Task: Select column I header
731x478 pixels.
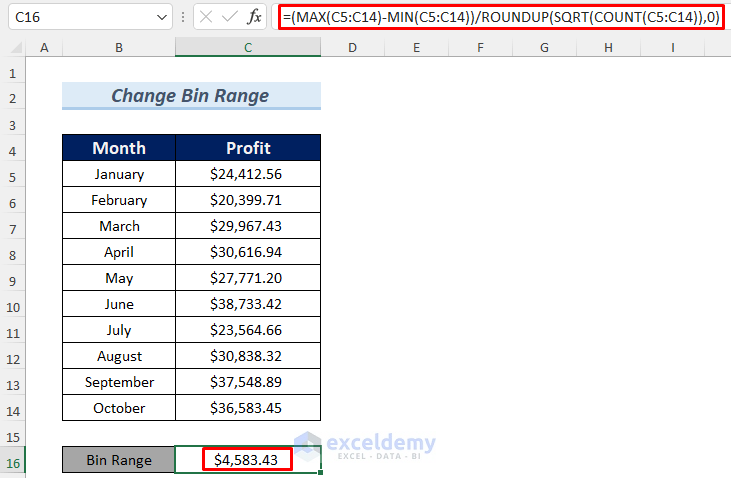Action: [x=673, y=48]
